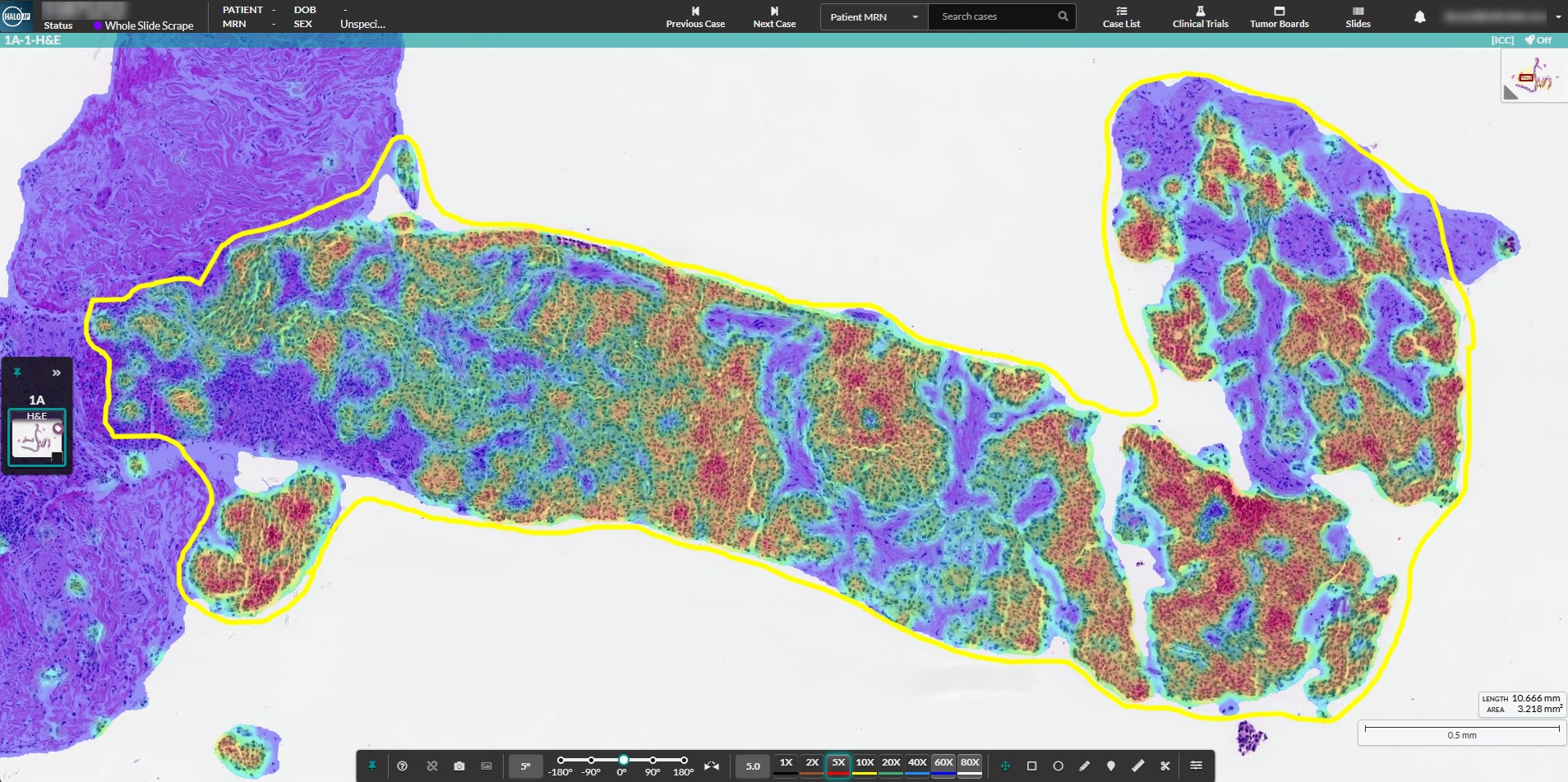Take a snapshot with camera icon

459,766
